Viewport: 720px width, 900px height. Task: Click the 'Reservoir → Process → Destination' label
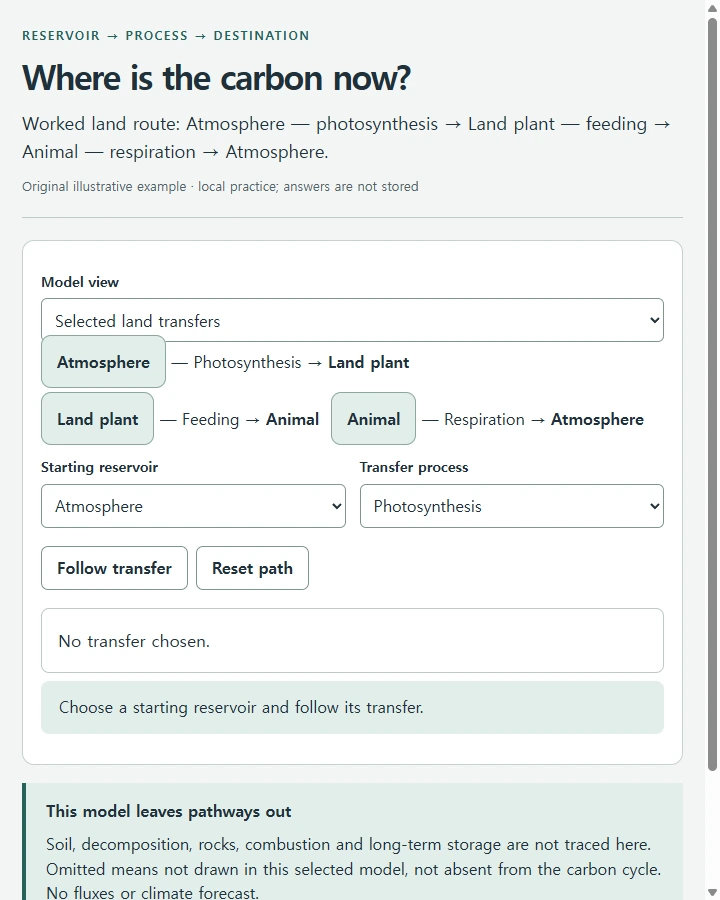(x=165, y=36)
